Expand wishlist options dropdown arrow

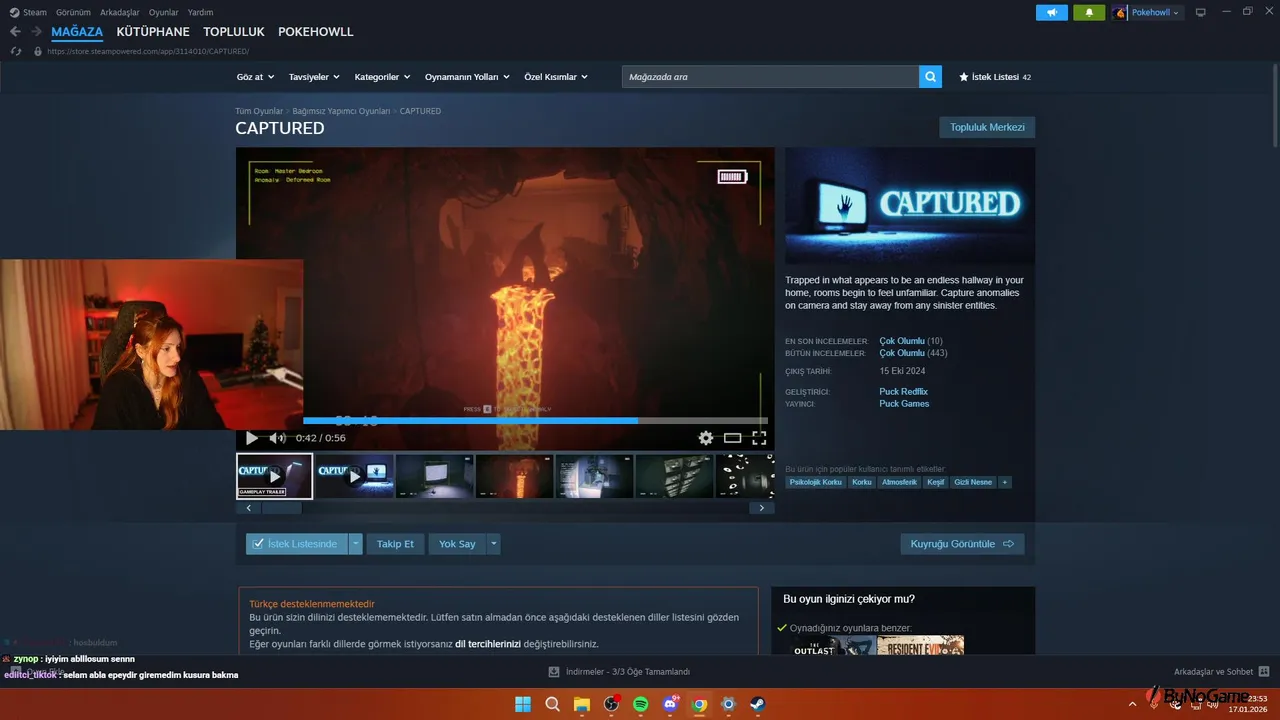(355, 544)
